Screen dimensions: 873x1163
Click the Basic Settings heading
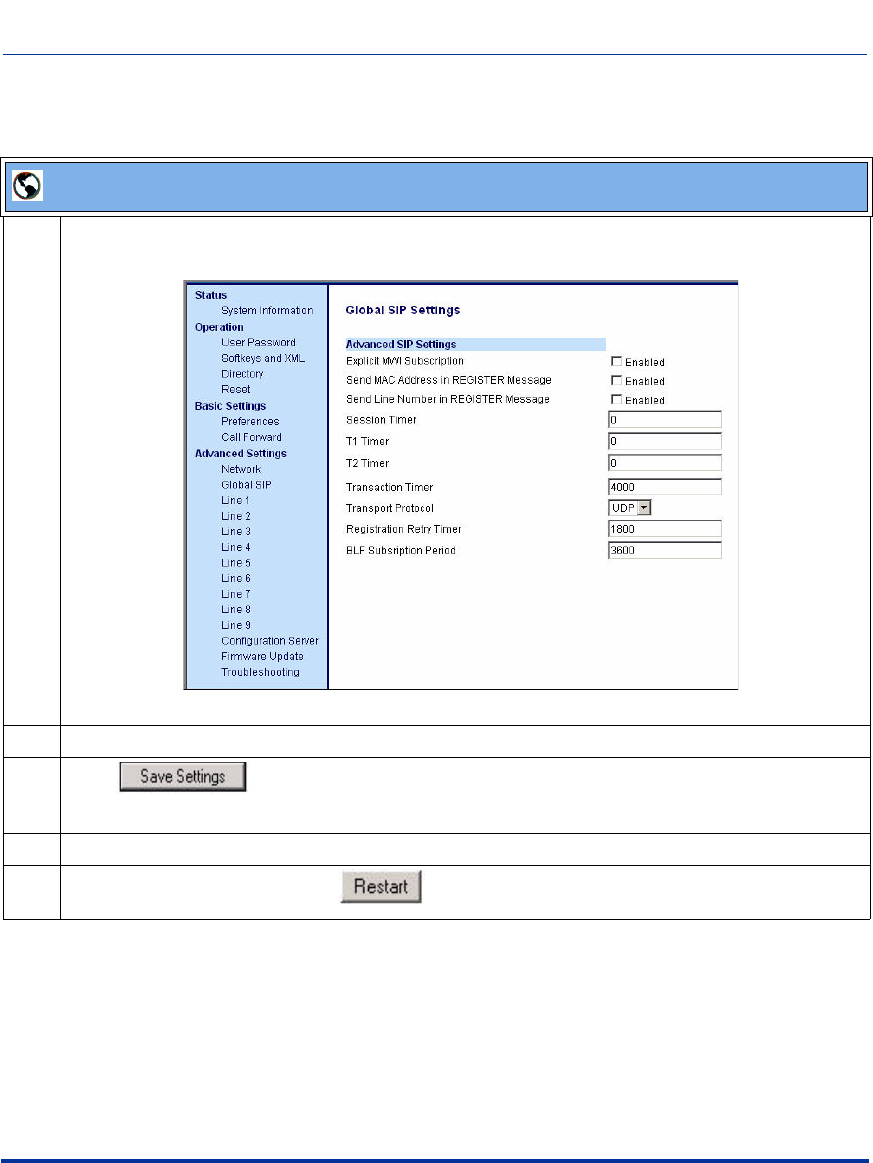(230, 406)
